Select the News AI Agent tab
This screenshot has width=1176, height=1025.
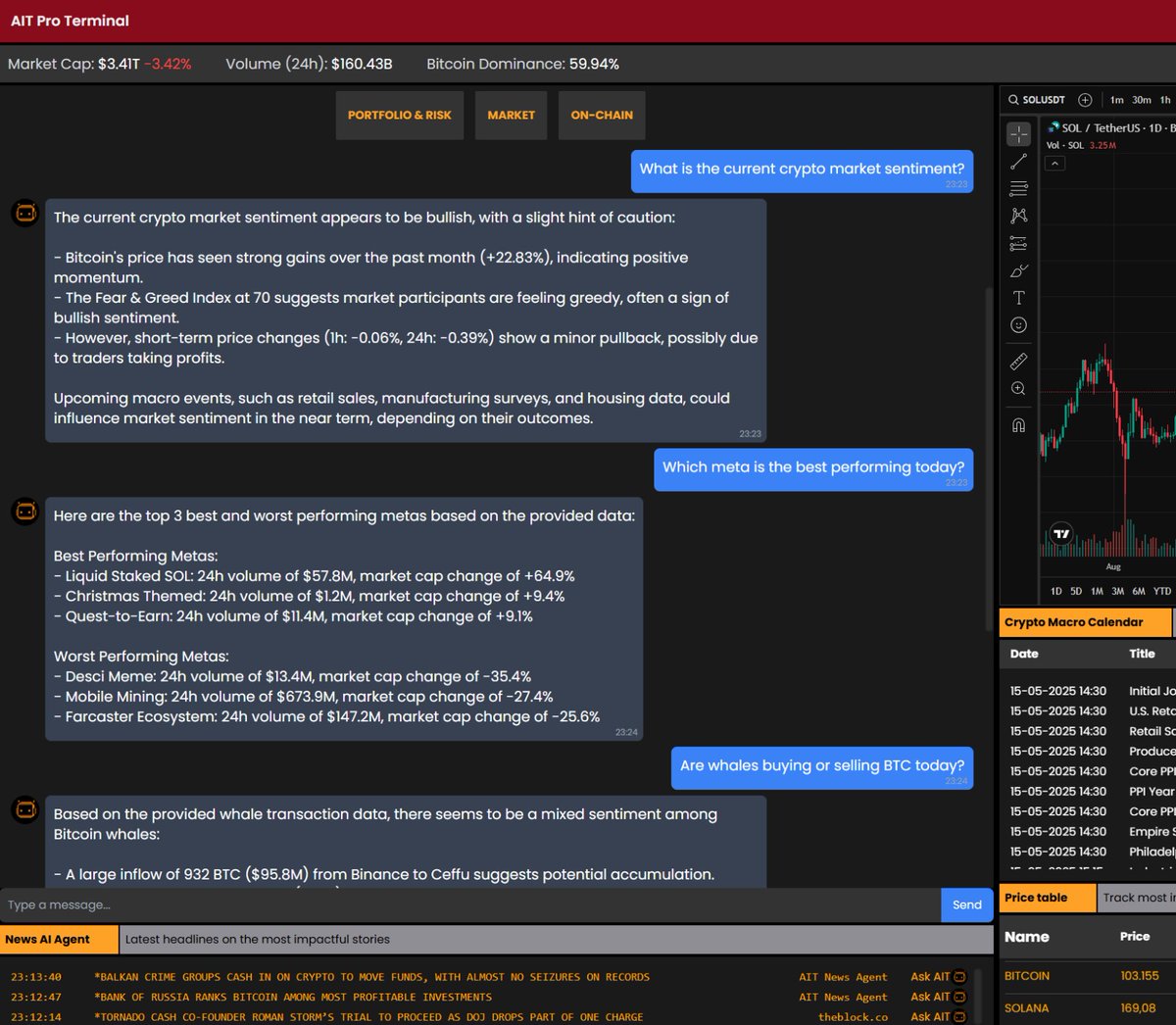[59, 939]
